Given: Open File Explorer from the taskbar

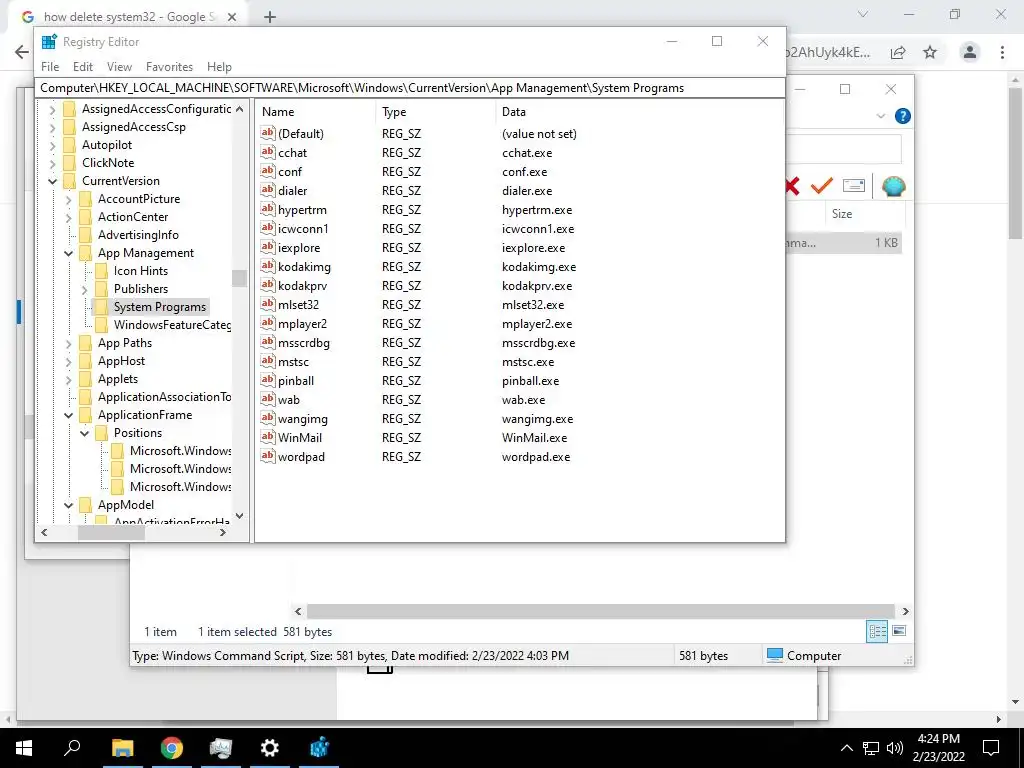Looking at the screenshot, I should point(122,748).
